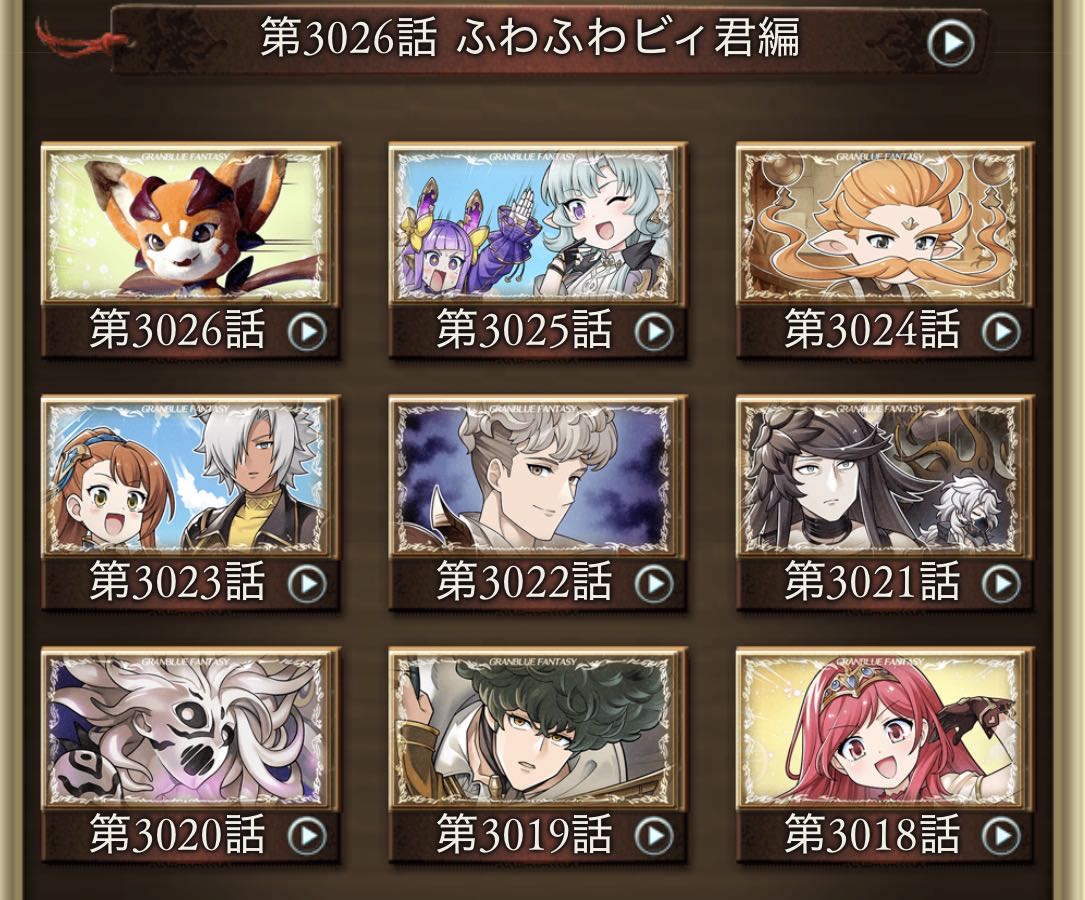This screenshot has height=900, width=1085.
Task: Click play icon beside 第3022話 label
Action: click(x=654, y=585)
